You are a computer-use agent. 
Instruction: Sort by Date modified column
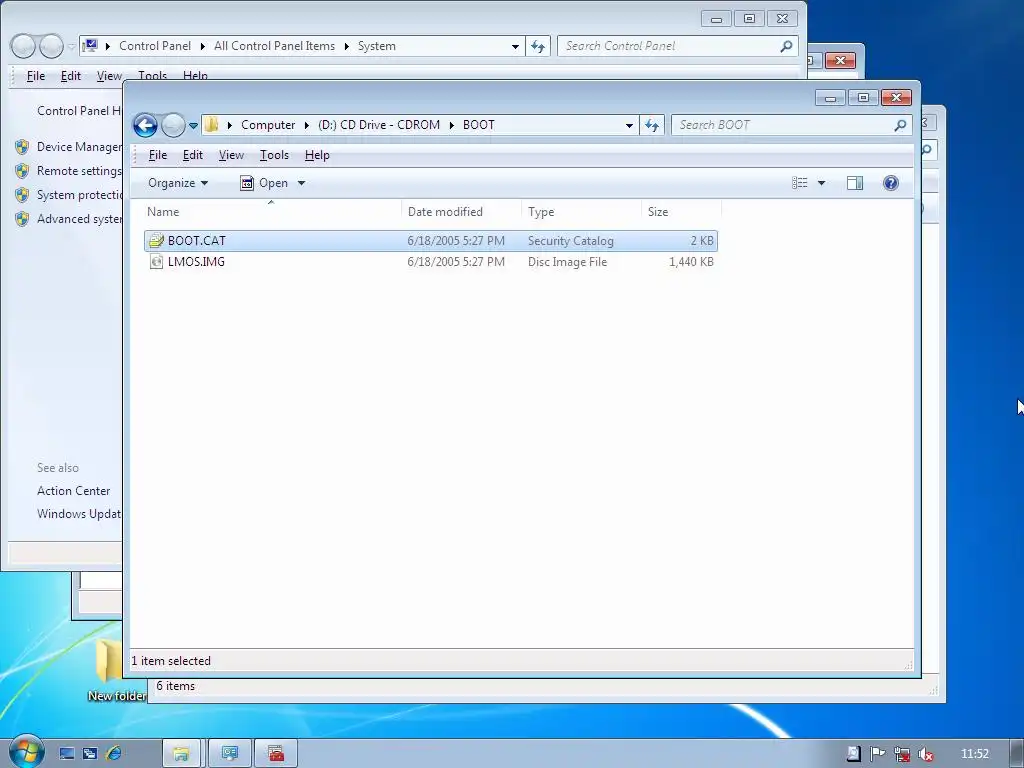460,212
